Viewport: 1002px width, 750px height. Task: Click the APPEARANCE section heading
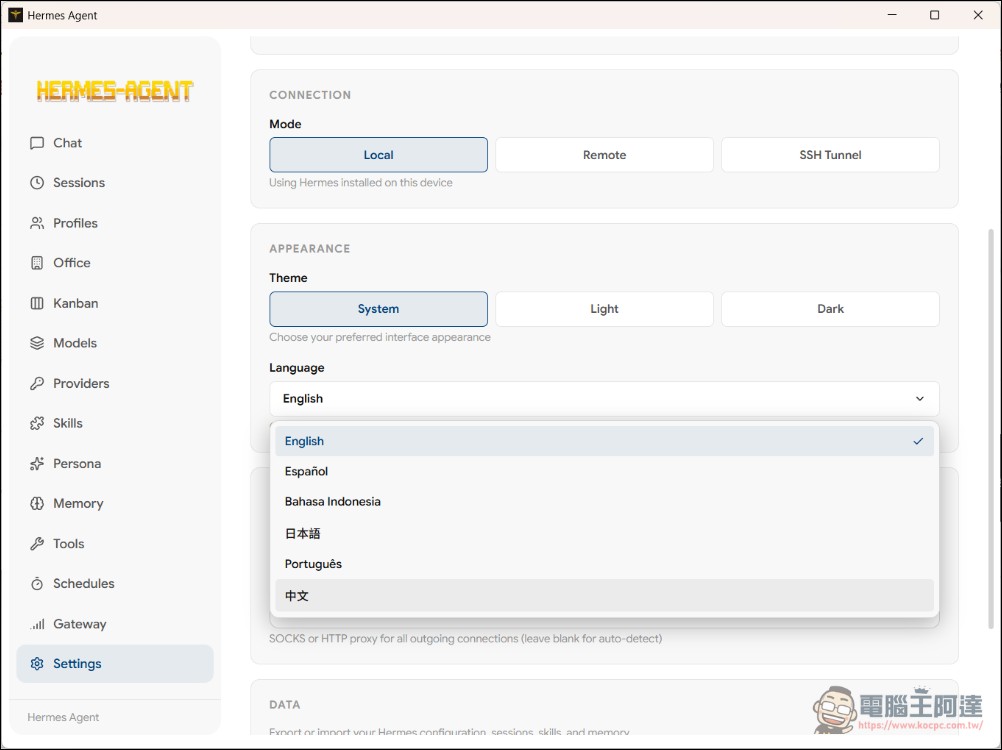(309, 249)
